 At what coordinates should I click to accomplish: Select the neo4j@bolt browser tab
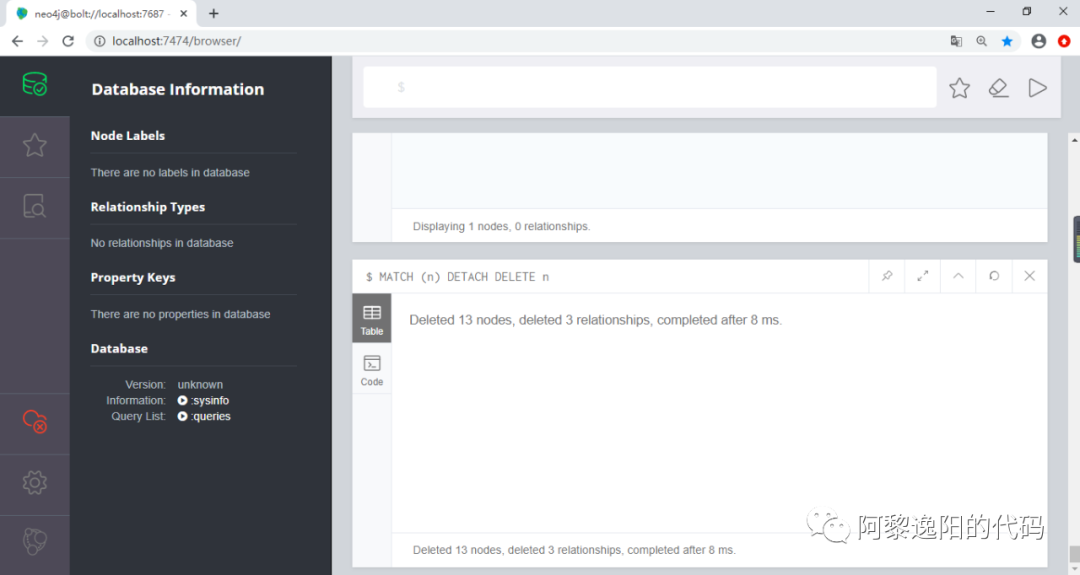[100, 14]
